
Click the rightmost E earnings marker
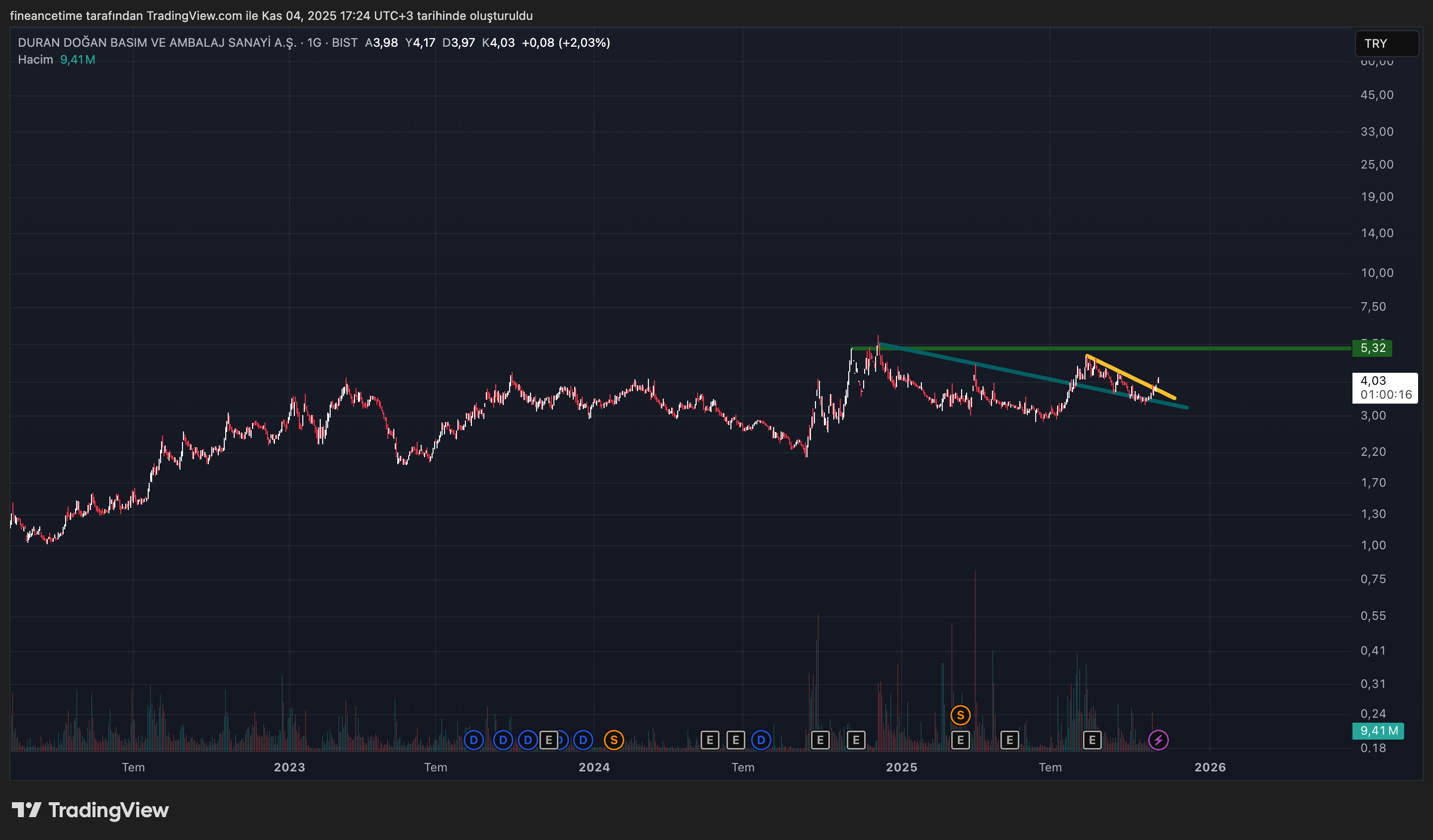pos(1092,740)
